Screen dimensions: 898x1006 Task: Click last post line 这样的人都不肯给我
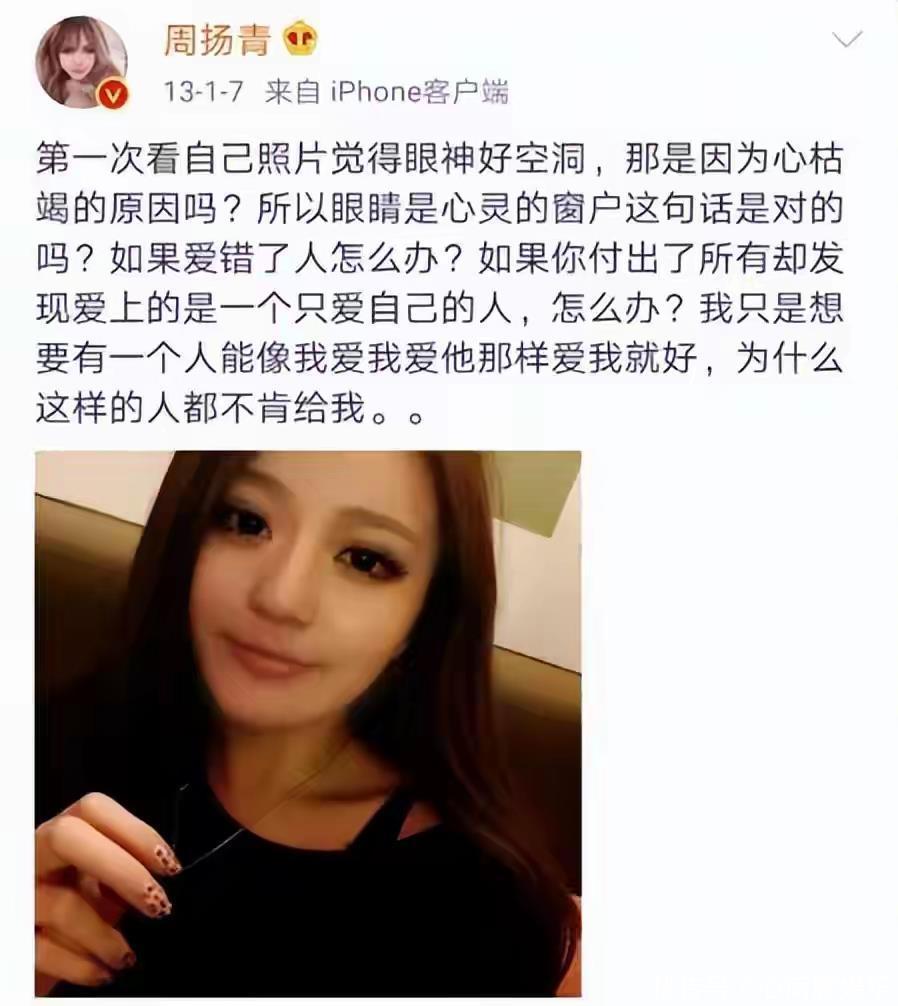point(231,408)
